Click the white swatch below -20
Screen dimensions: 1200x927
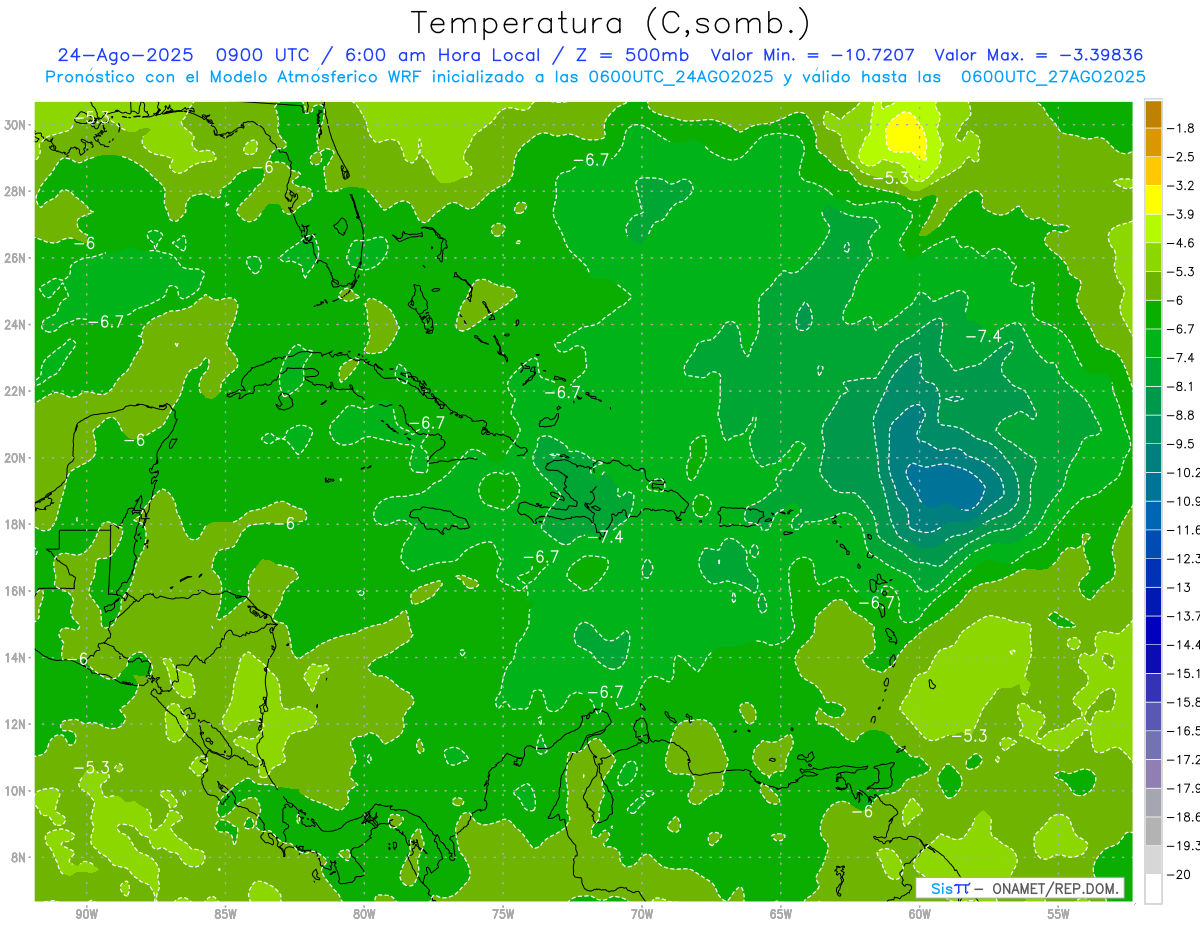click(1153, 888)
